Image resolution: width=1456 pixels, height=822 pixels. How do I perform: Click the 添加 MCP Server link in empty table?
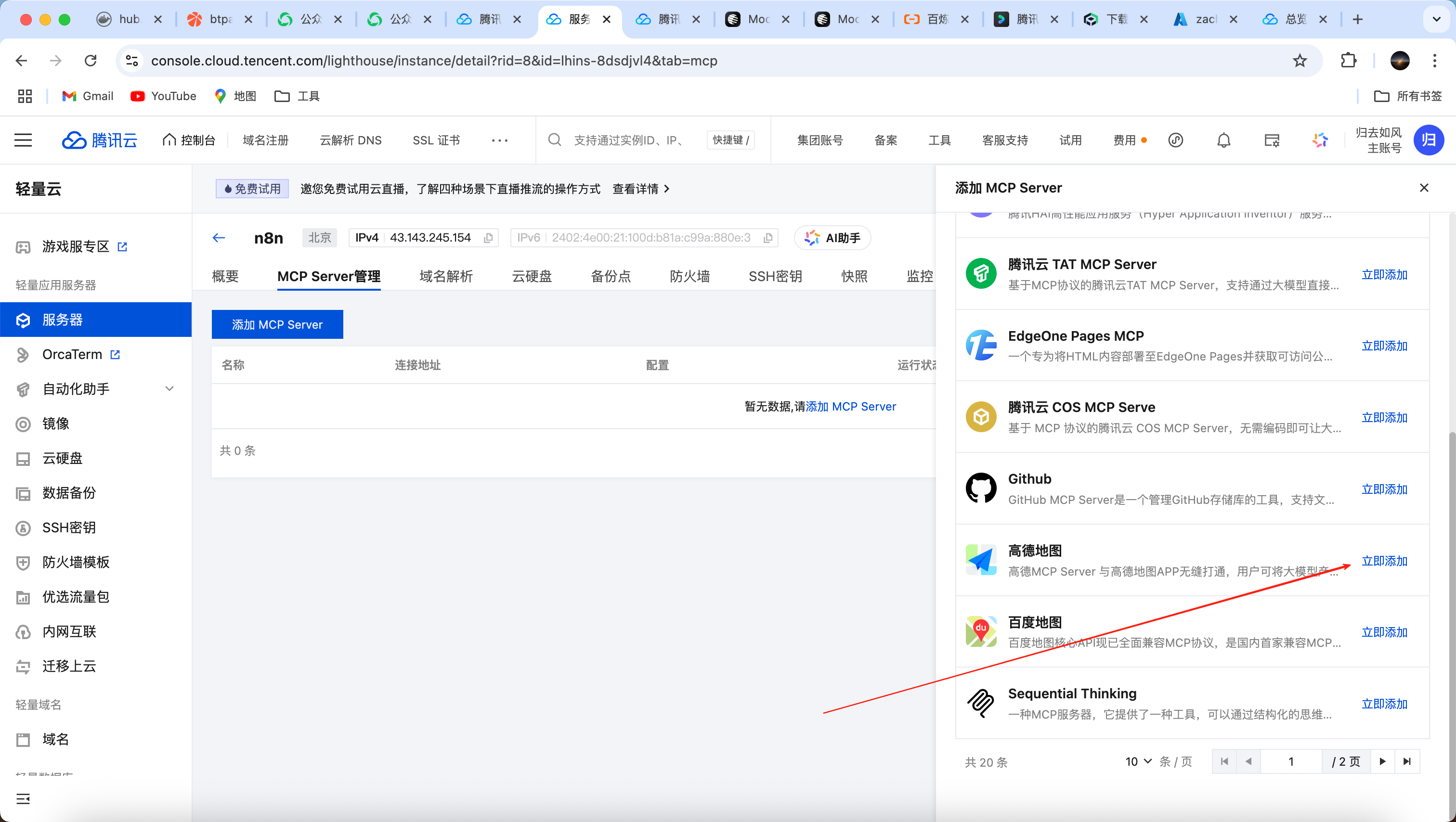[851, 407]
